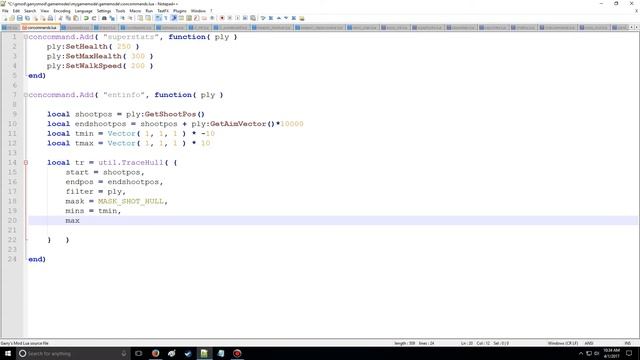The width and height of the screenshot is (640, 360).
Task: Open the Macro menu
Action: (135, 11)
